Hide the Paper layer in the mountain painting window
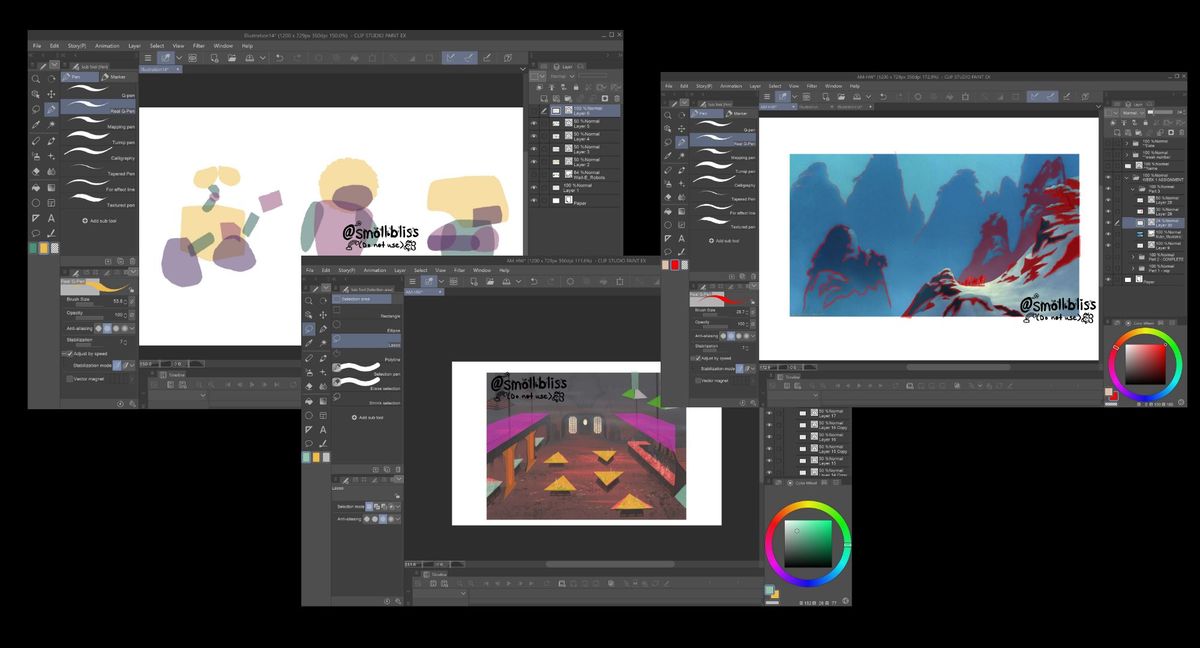The image size is (1200, 648). [1107, 281]
